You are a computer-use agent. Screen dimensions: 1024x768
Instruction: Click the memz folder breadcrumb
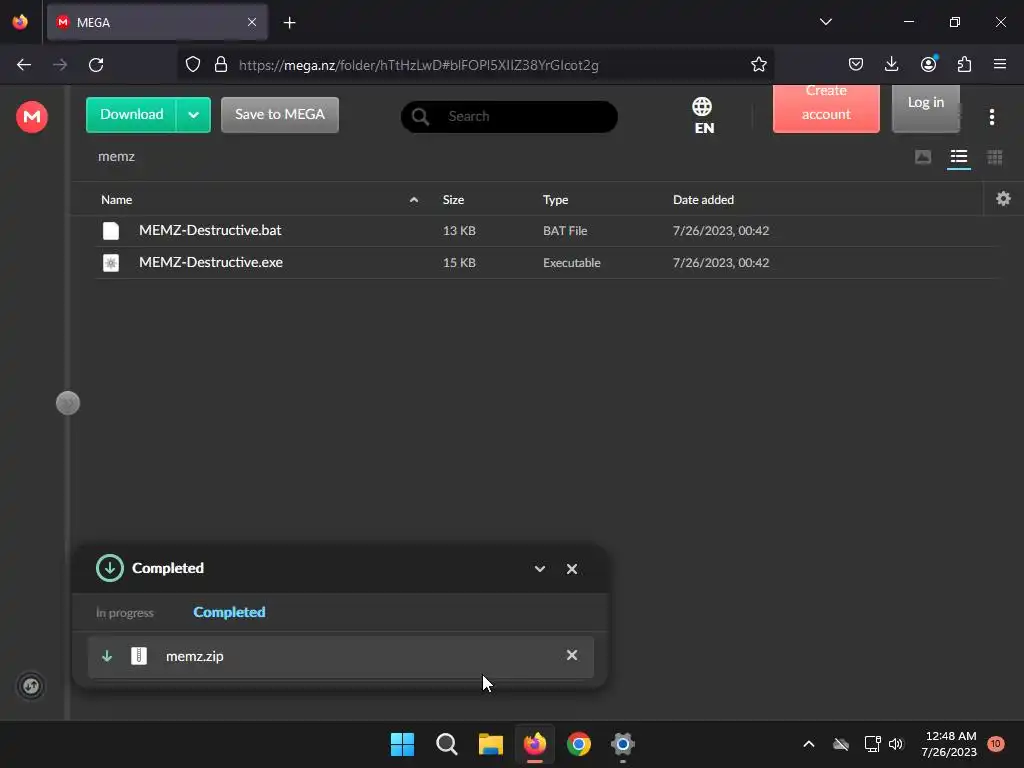(x=116, y=157)
